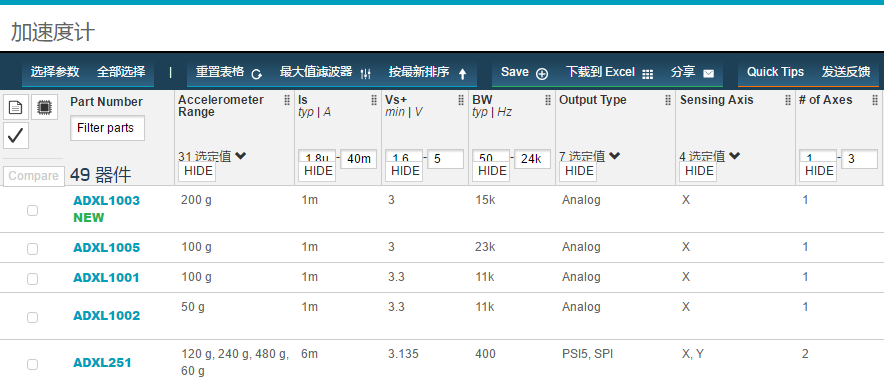Click the Part Number column header

coord(106,102)
